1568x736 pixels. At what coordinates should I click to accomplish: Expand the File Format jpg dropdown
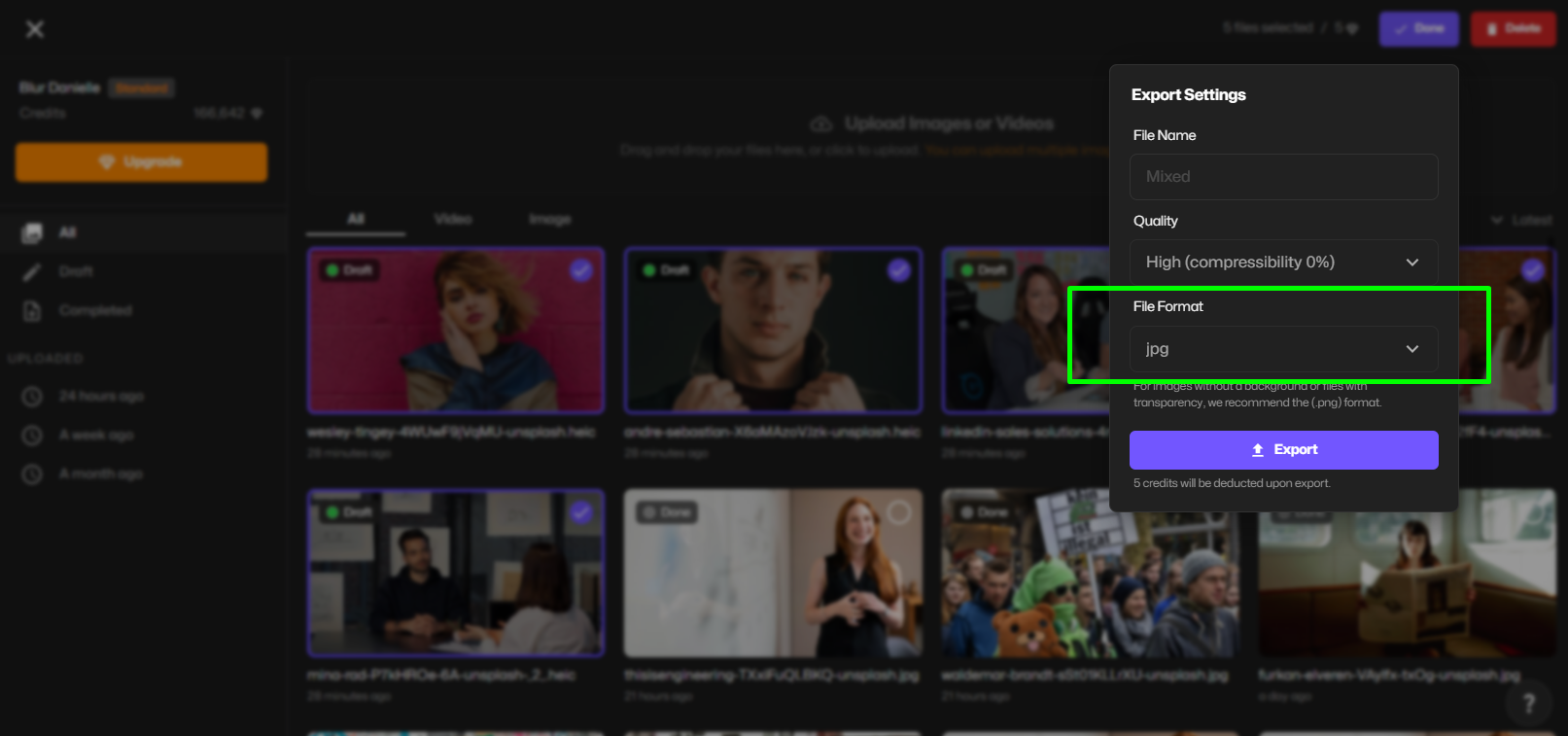point(1283,349)
